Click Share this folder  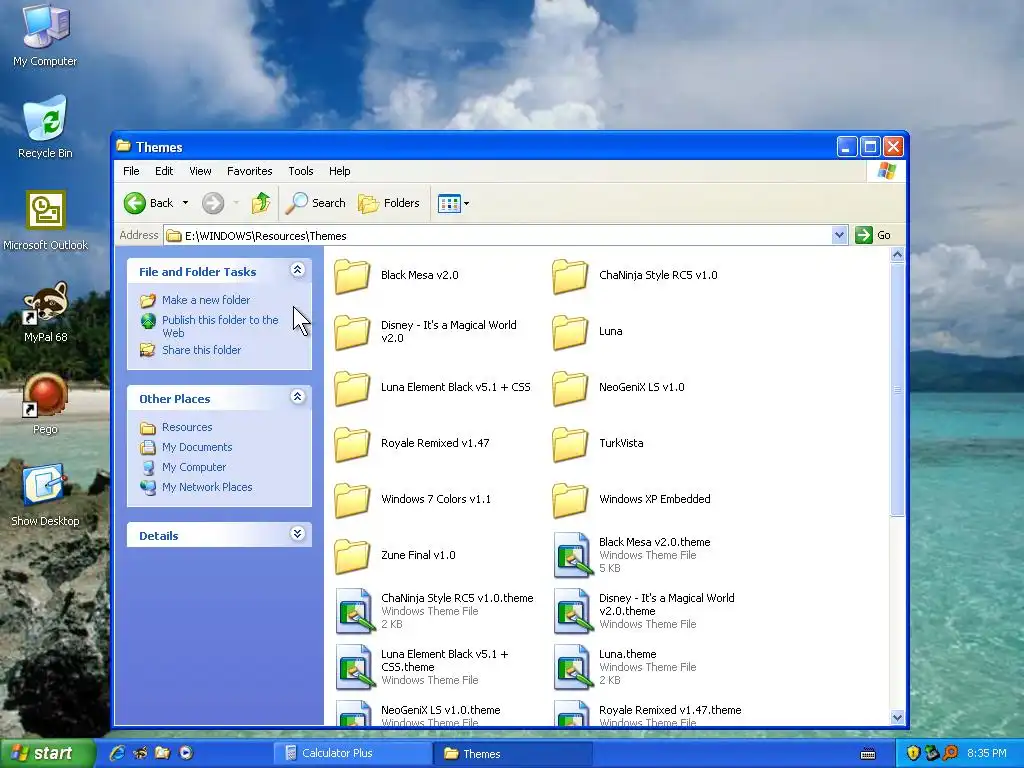[x=201, y=350]
